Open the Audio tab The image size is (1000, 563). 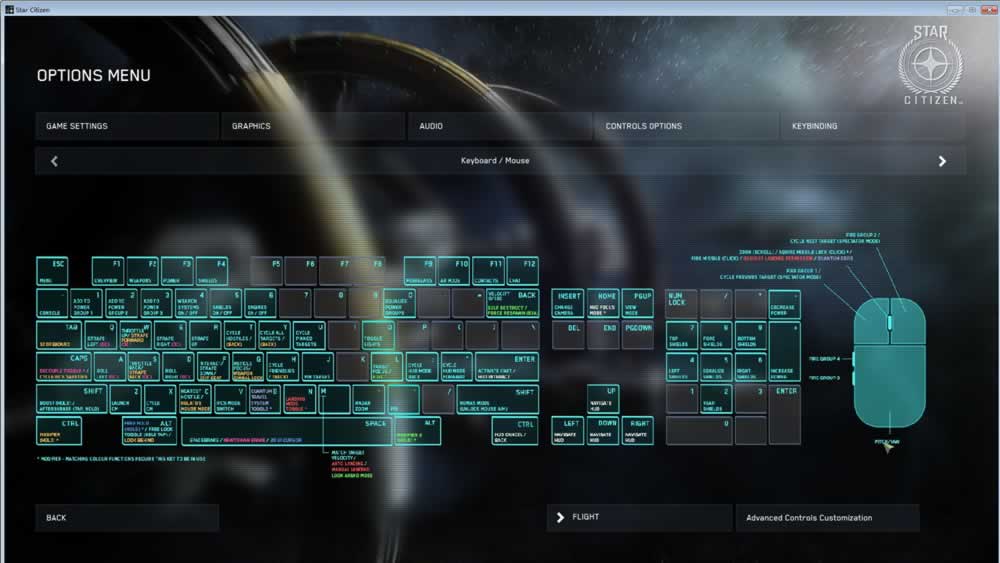[499, 126]
